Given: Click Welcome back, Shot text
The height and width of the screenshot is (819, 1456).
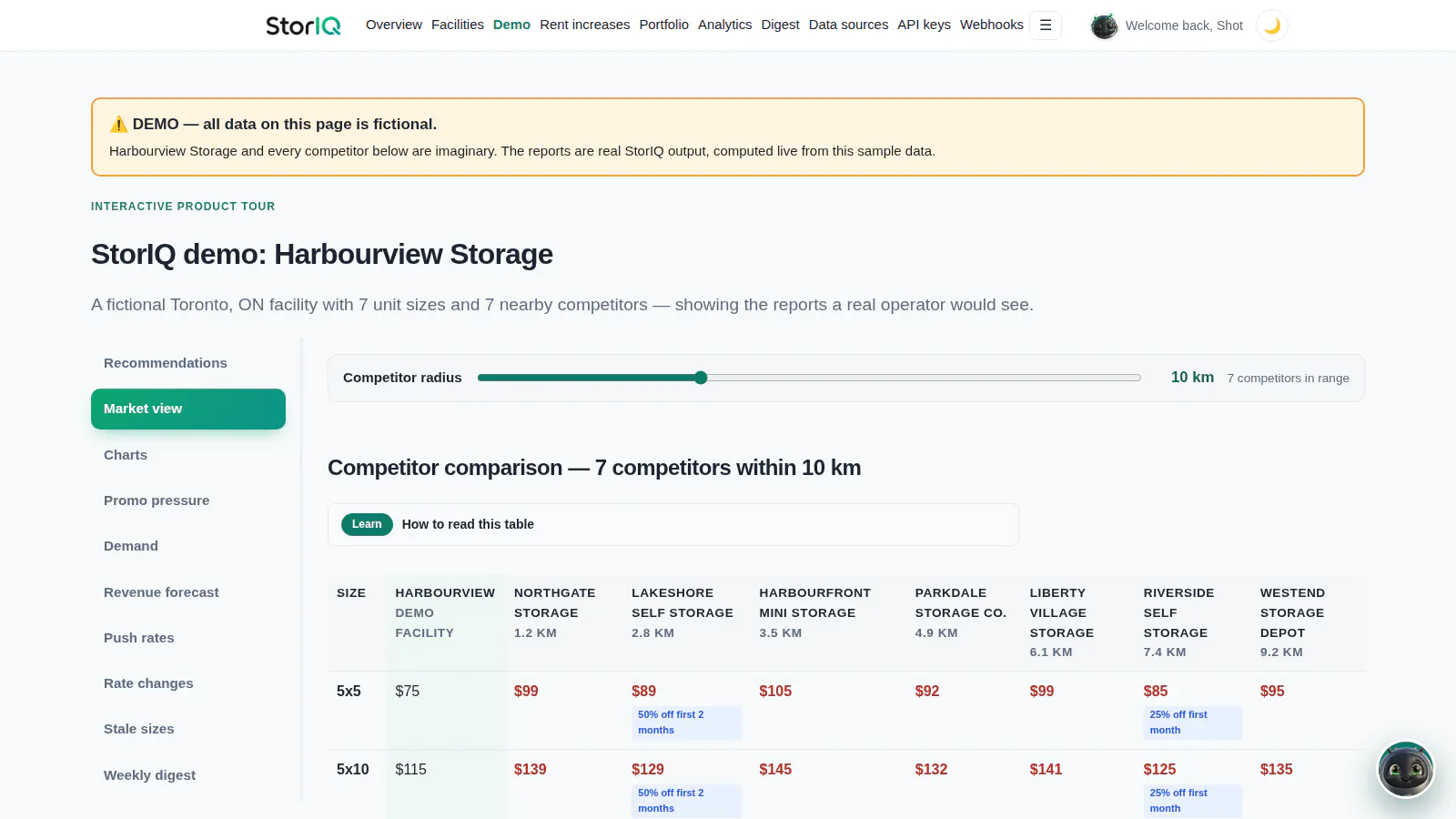Looking at the screenshot, I should tap(1184, 25).
